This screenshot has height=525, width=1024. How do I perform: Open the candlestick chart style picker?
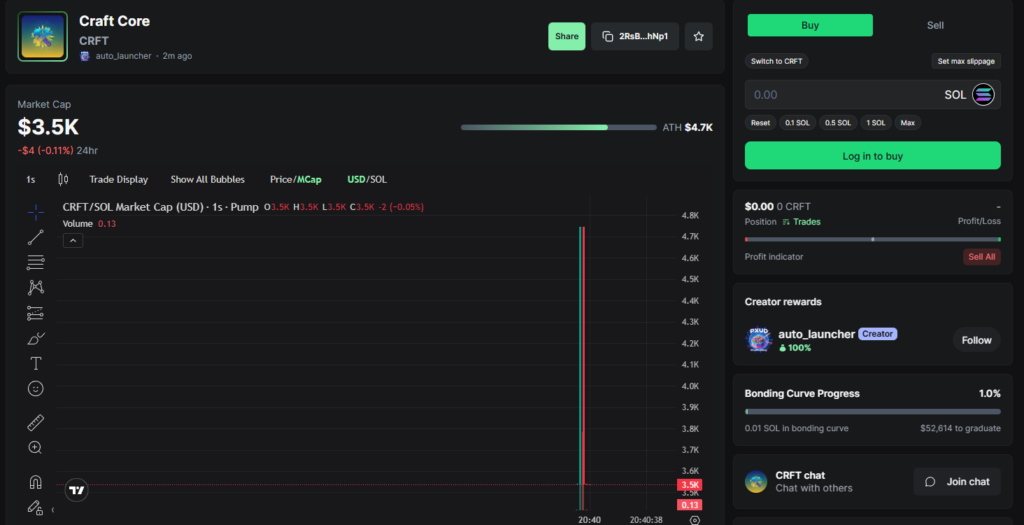click(x=63, y=180)
